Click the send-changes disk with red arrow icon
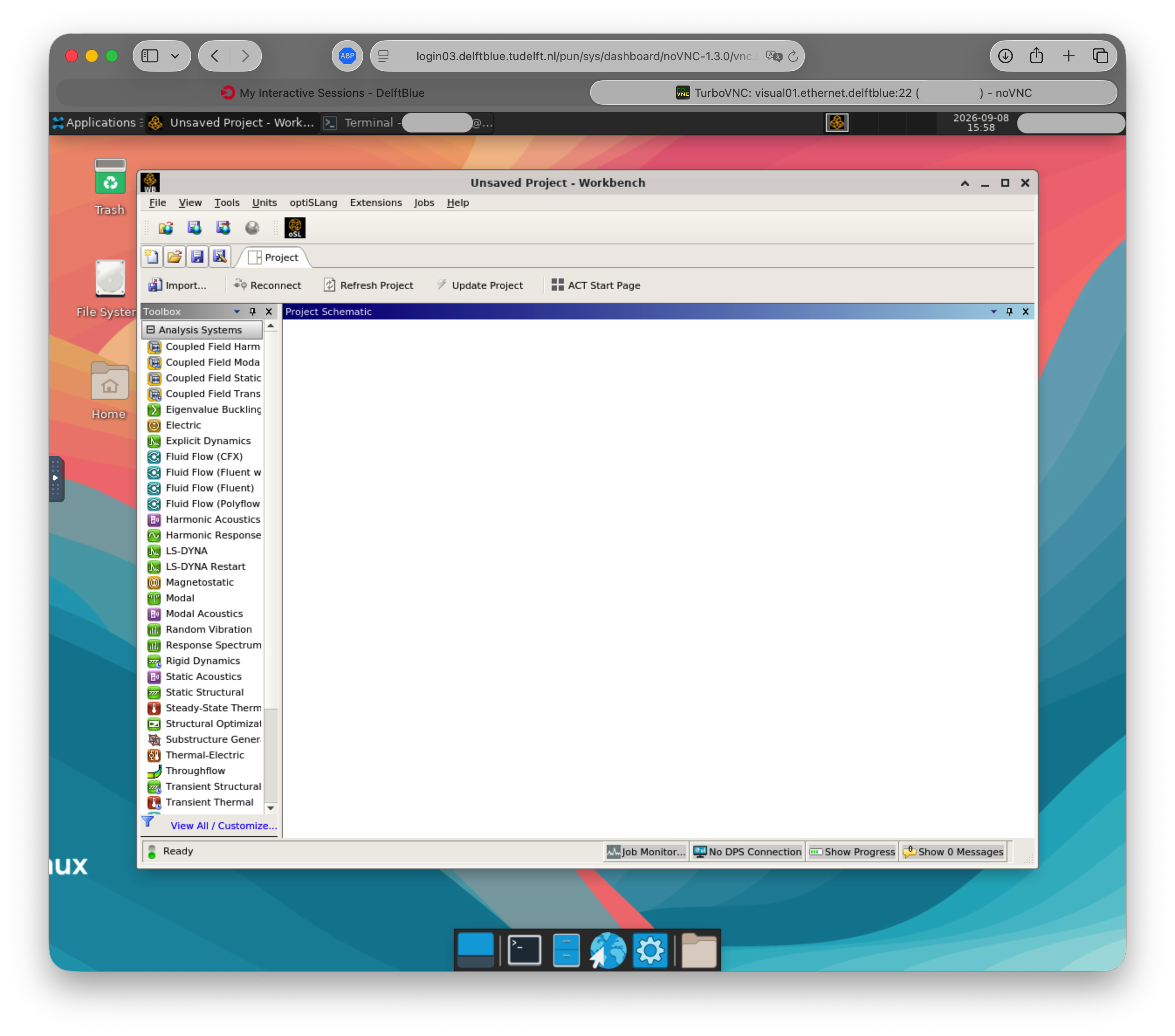 click(x=223, y=228)
